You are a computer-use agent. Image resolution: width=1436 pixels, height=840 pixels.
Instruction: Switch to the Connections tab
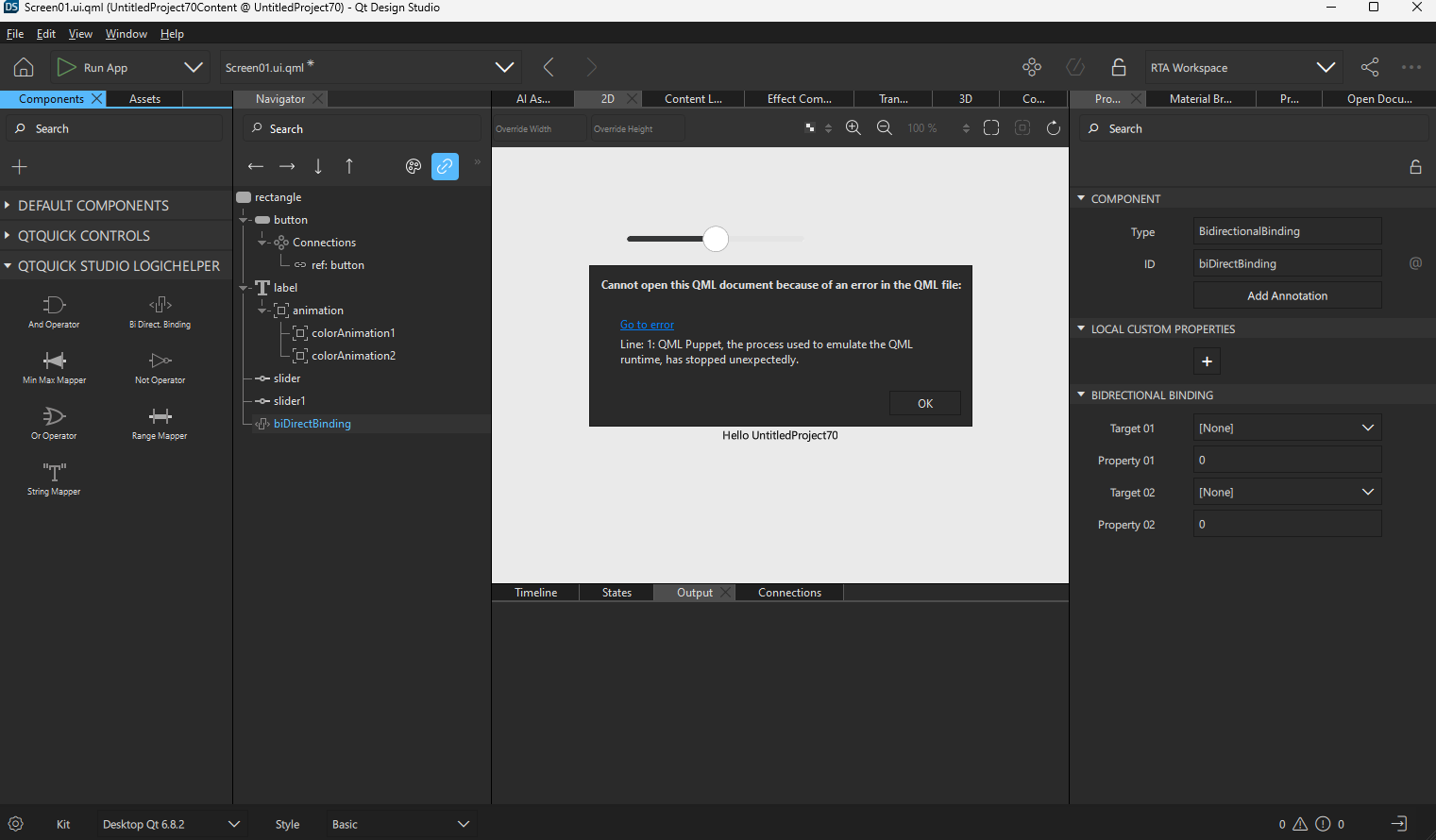tap(789, 593)
